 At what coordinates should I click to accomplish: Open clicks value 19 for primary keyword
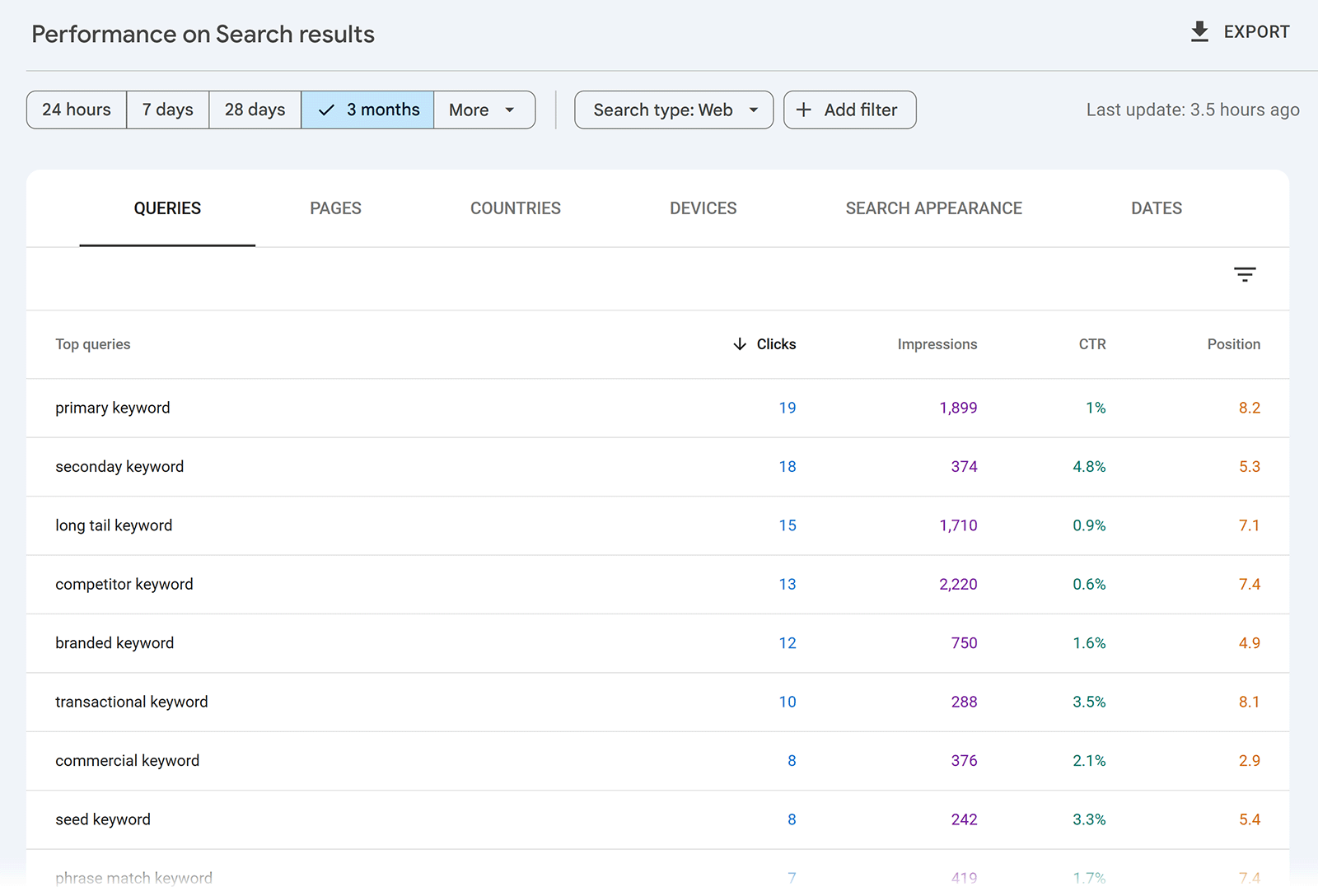787,408
